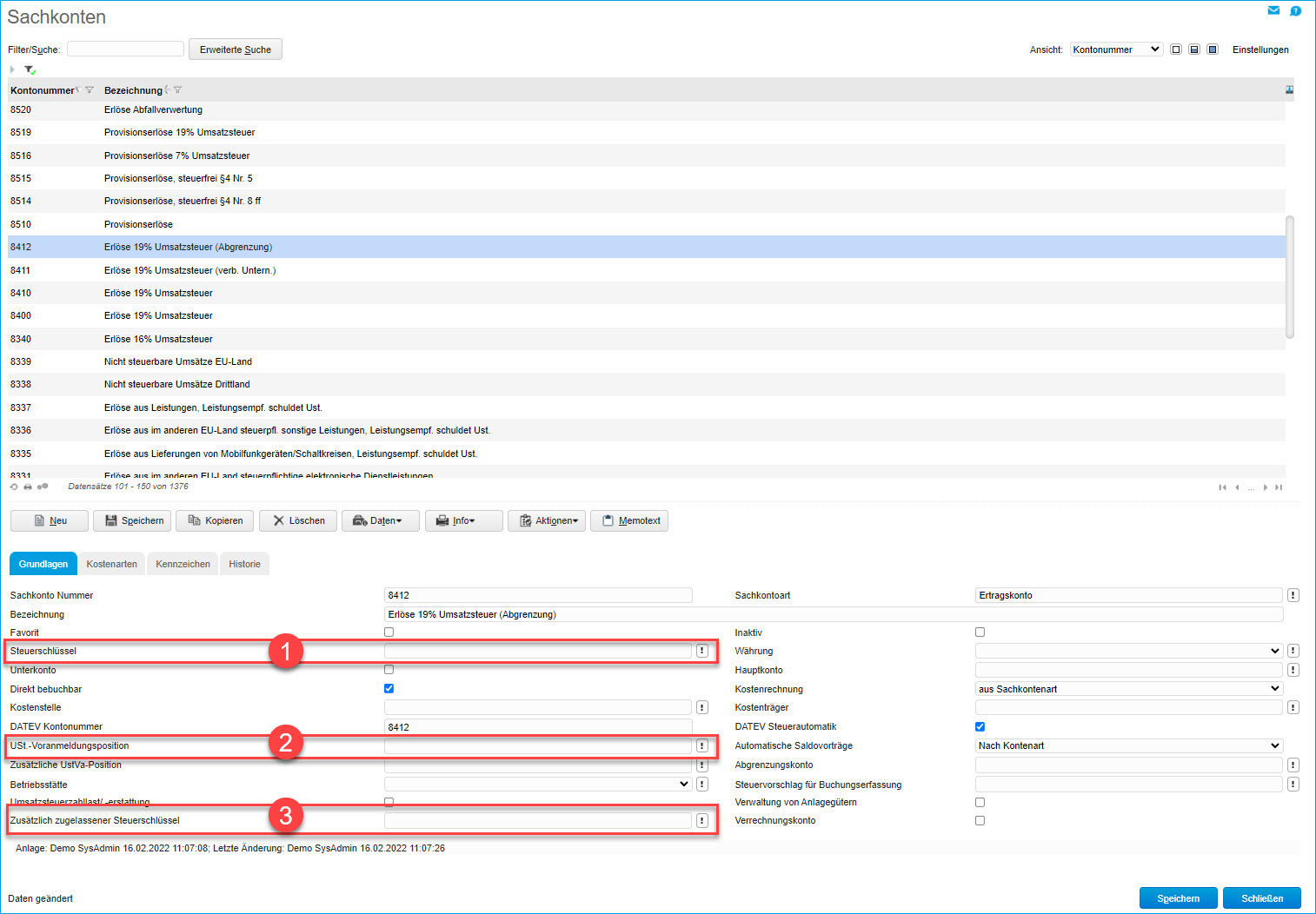Click the active filter funnel icon

30,70
